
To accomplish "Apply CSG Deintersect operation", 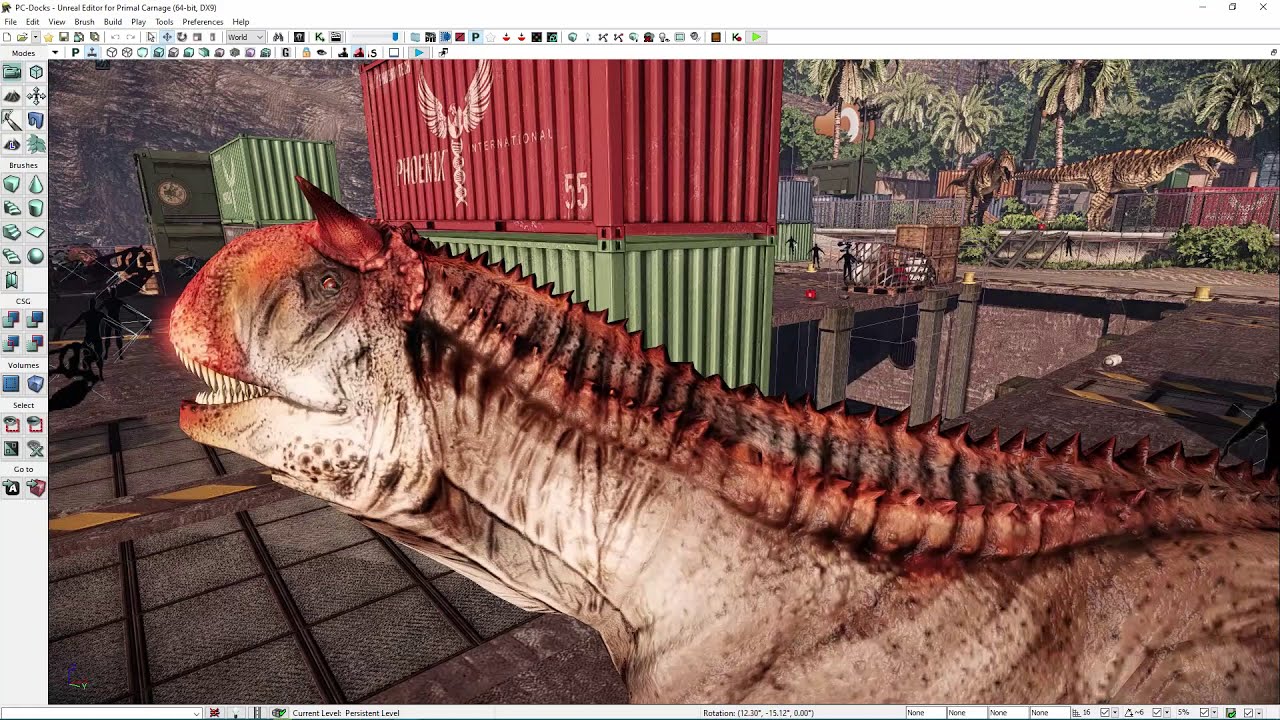I will [x=36, y=343].
